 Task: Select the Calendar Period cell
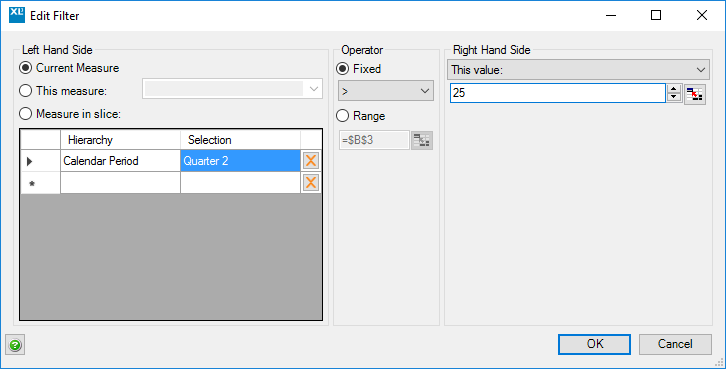120,161
